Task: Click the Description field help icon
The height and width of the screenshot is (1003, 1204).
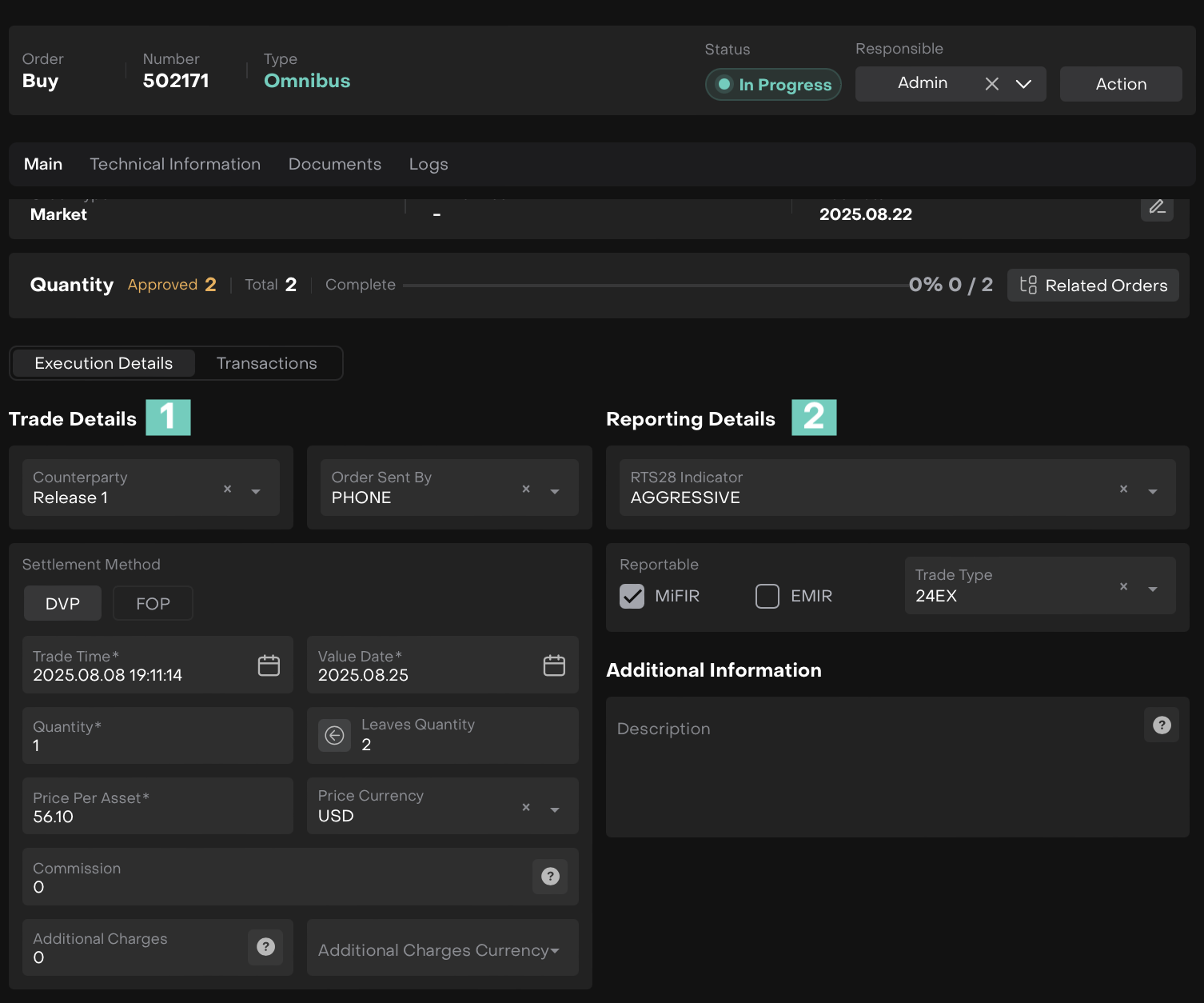Action: coord(1162,725)
